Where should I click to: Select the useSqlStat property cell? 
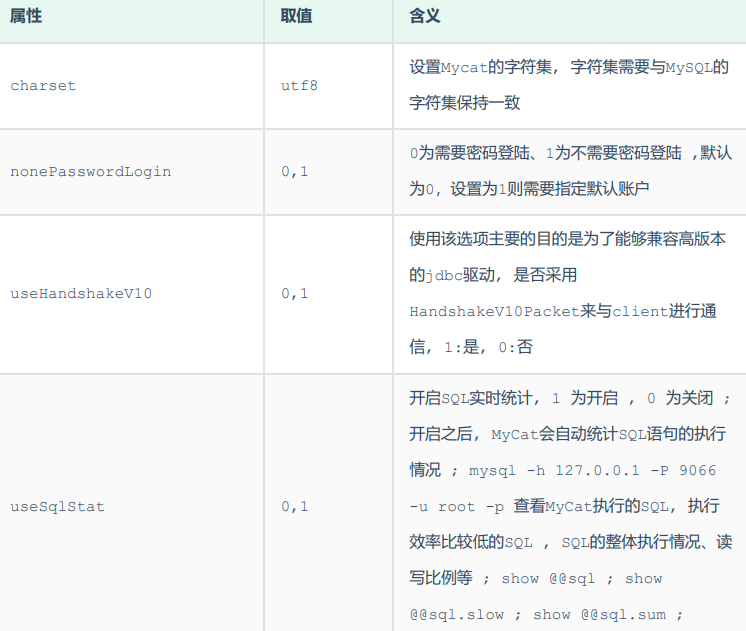coord(58,507)
